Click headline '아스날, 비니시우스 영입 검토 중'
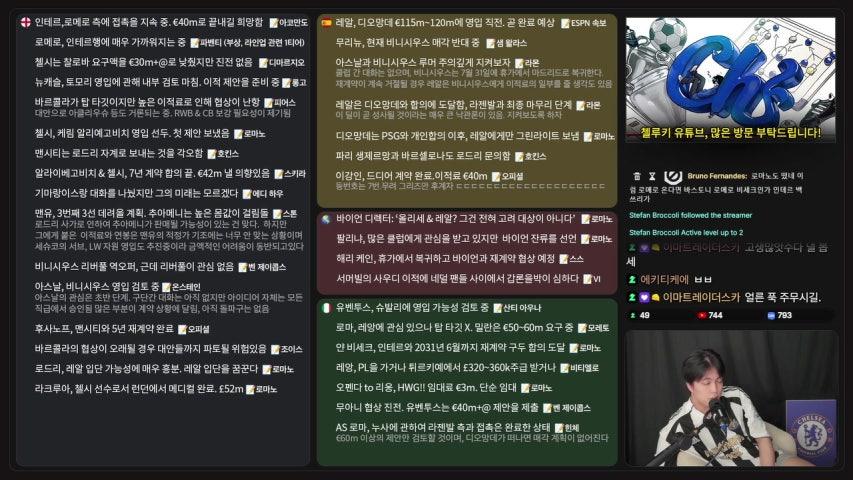853x480 pixels. (97, 287)
